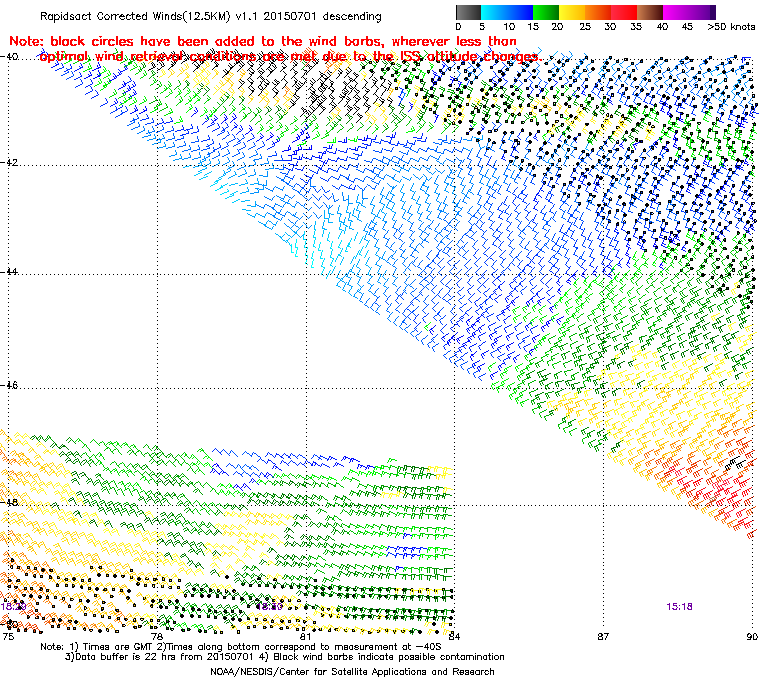
Task: Click the '90' longitude axis label
Action: 752,637
